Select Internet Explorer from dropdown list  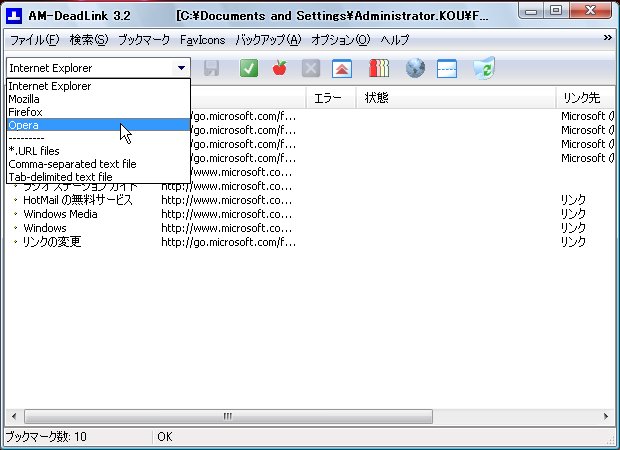pos(98,86)
